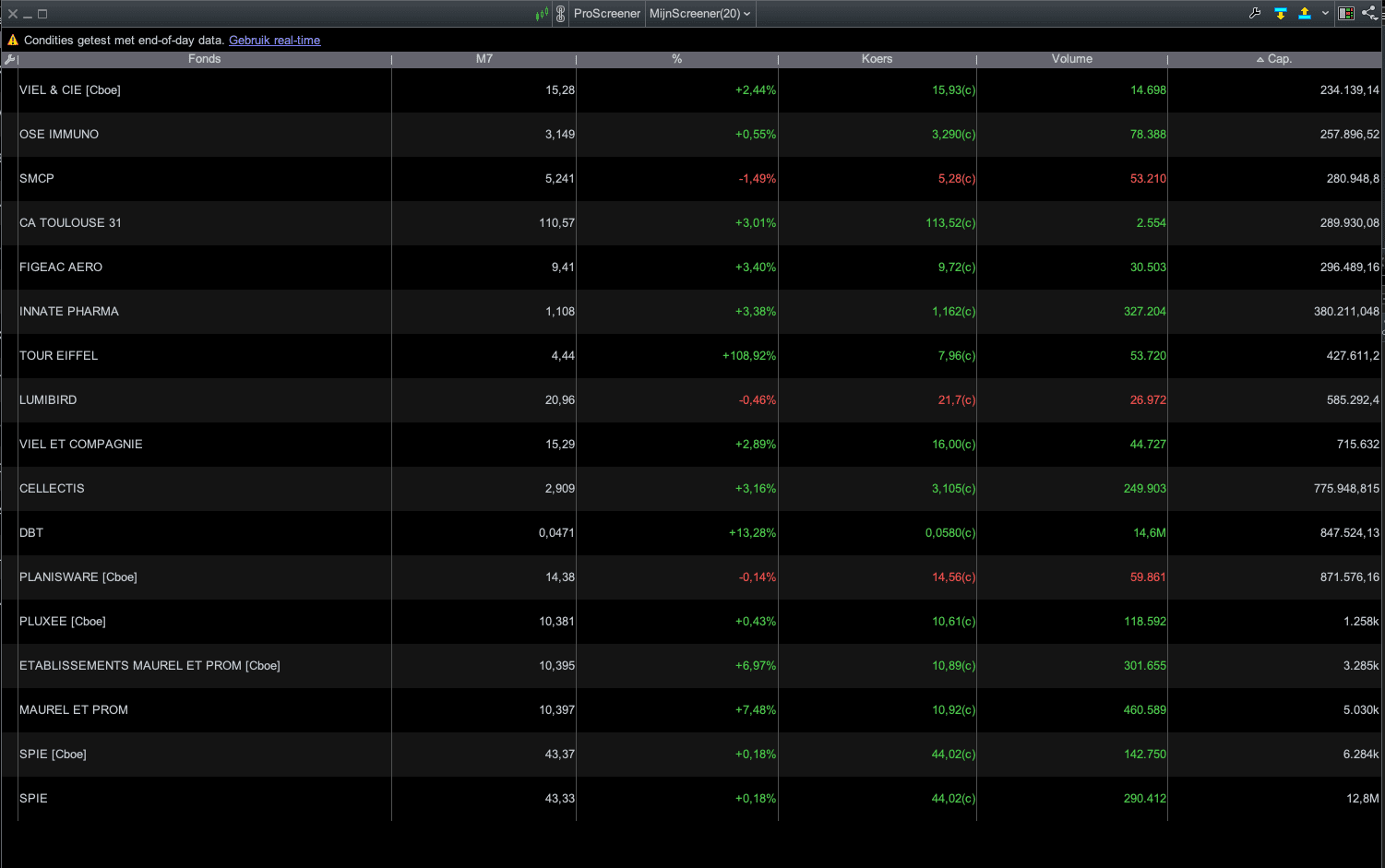Click the 10,381 M7 value for PLUXEE
Viewport: 1385px width, 868px height.
tap(557, 622)
